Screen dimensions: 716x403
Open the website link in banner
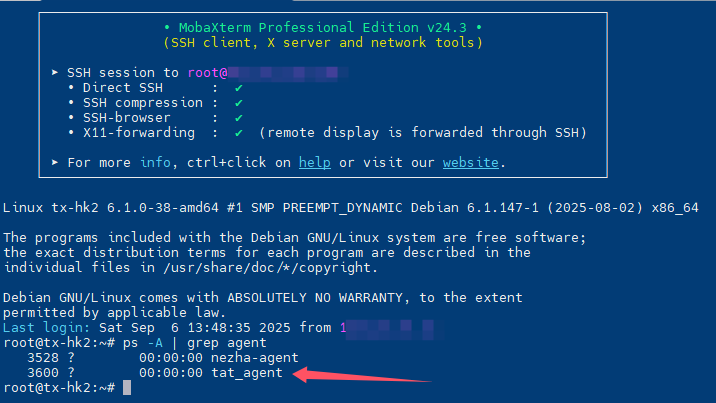point(470,162)
